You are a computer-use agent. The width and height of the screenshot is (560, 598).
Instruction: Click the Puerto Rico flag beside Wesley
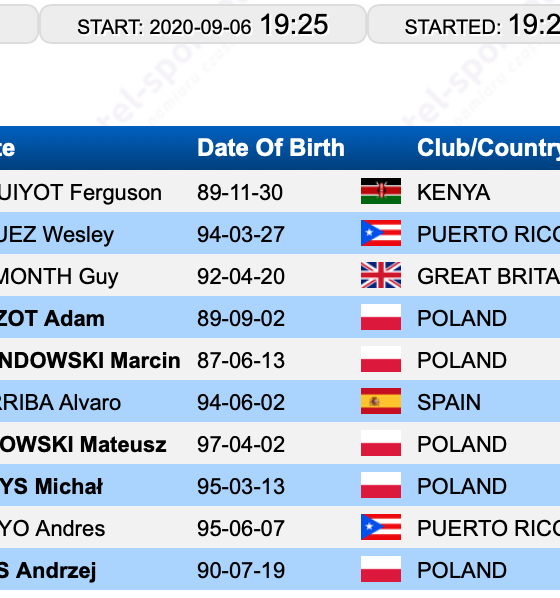click(x=381, y=233)
